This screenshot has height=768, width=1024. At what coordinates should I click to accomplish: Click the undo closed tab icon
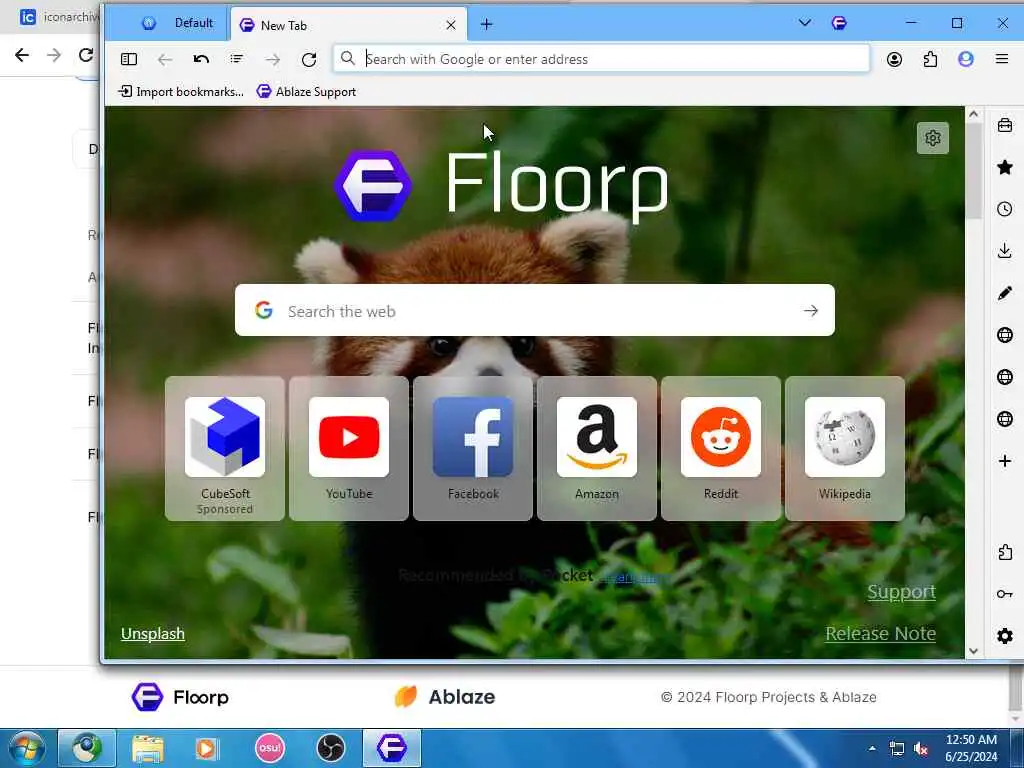201,59
